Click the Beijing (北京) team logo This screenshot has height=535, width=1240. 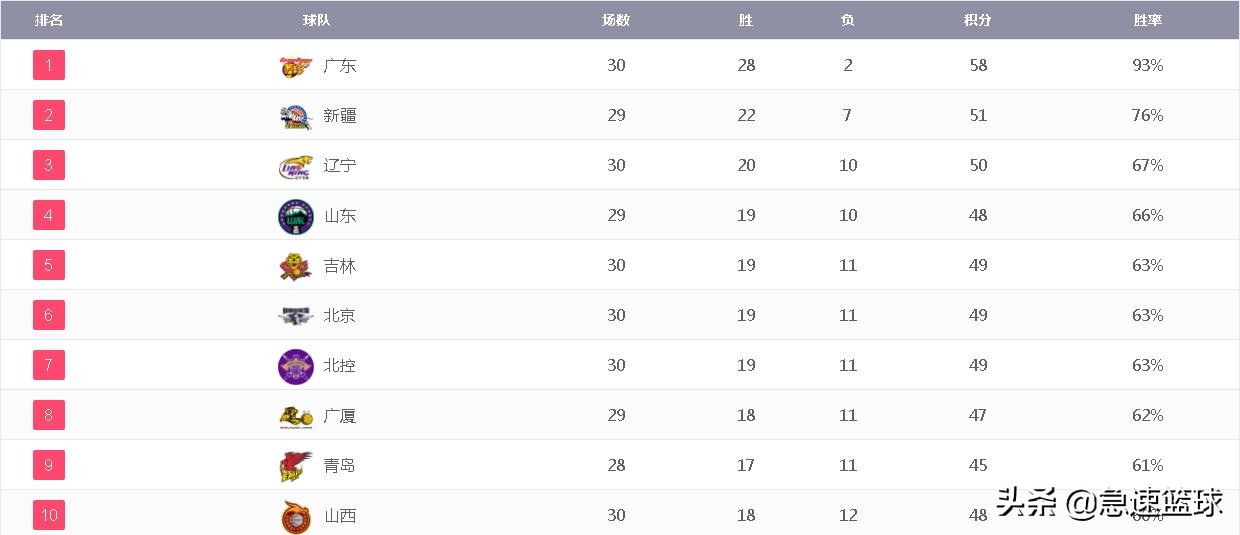click(295, 316)
